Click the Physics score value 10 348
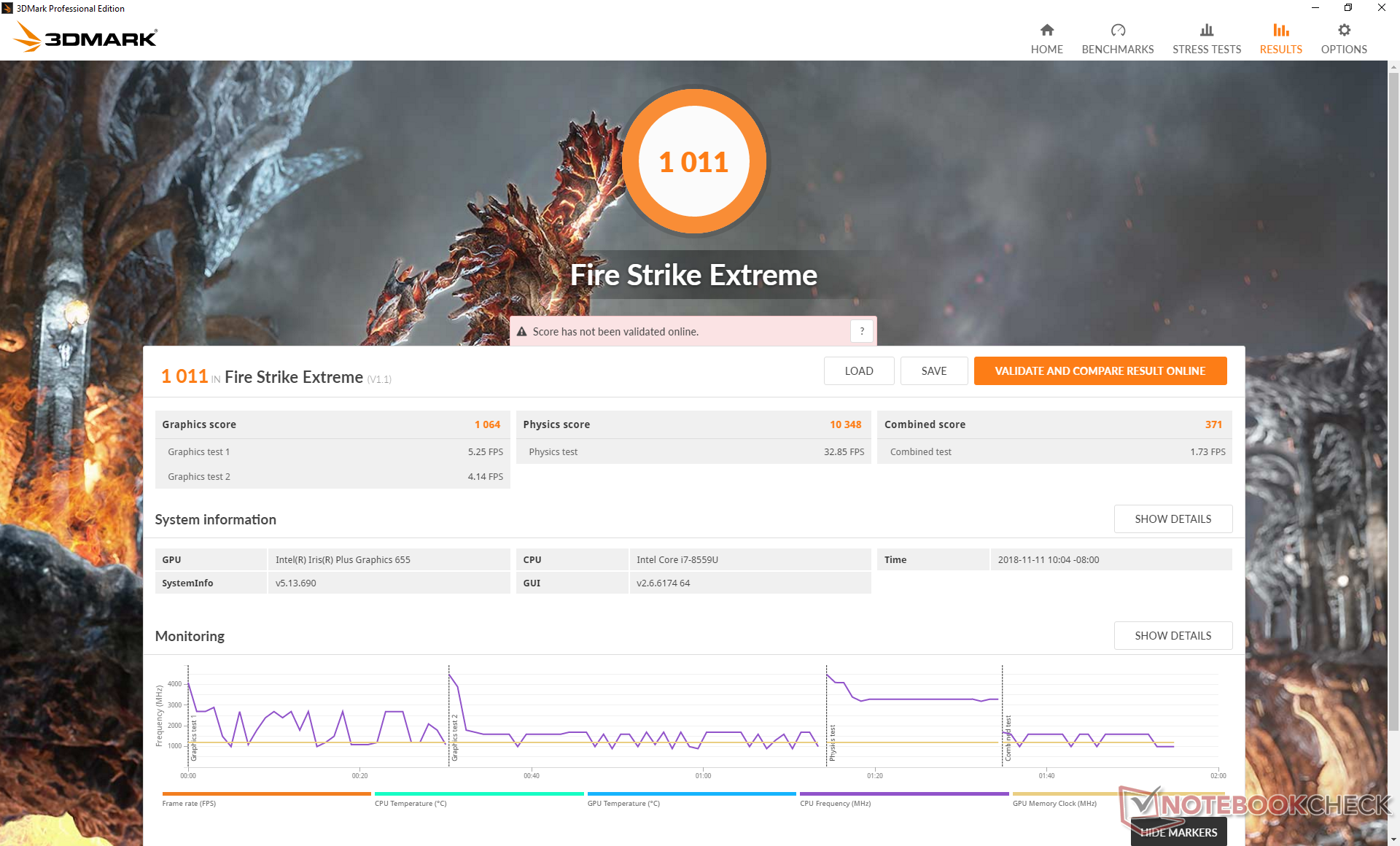The image size is (1400, 846). (845, 424)
